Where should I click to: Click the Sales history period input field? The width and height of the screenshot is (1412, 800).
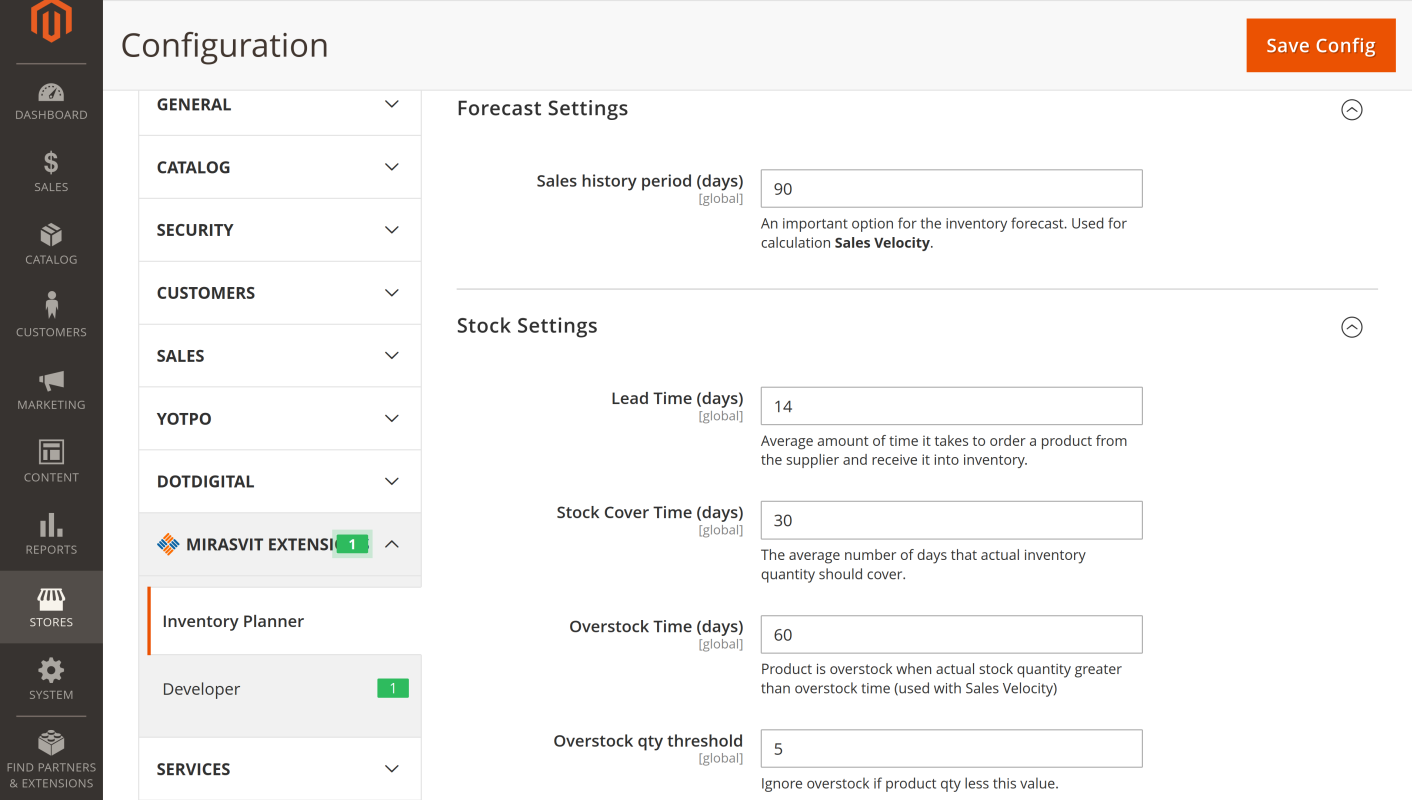coord(951,189)
